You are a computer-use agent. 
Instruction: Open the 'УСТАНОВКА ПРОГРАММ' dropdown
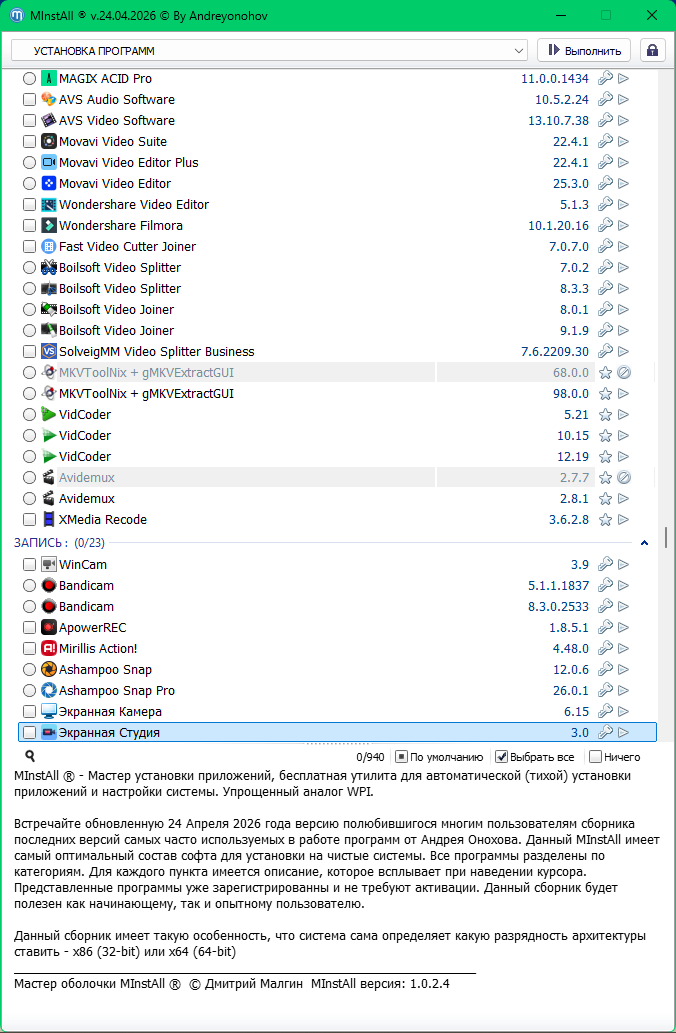point(269,50)
